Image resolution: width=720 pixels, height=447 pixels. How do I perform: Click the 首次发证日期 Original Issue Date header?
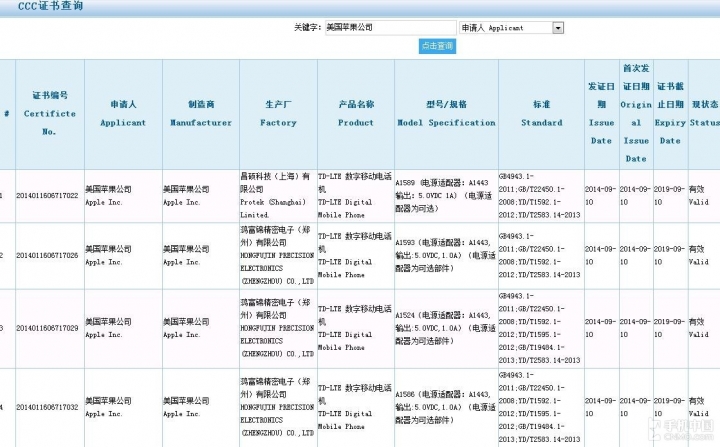tap(636, 113)
